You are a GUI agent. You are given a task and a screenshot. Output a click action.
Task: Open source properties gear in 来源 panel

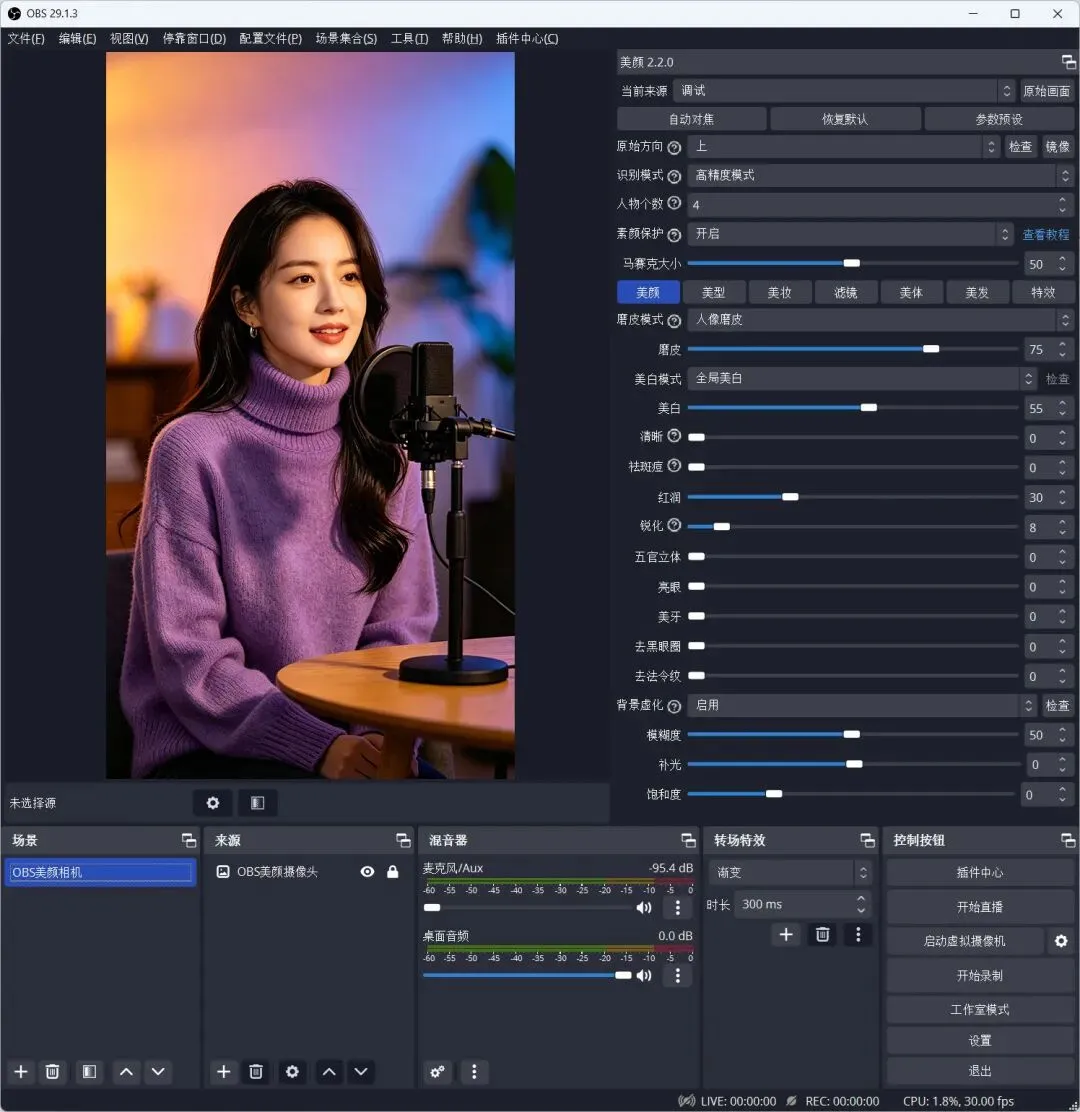tap(292, 1072)
